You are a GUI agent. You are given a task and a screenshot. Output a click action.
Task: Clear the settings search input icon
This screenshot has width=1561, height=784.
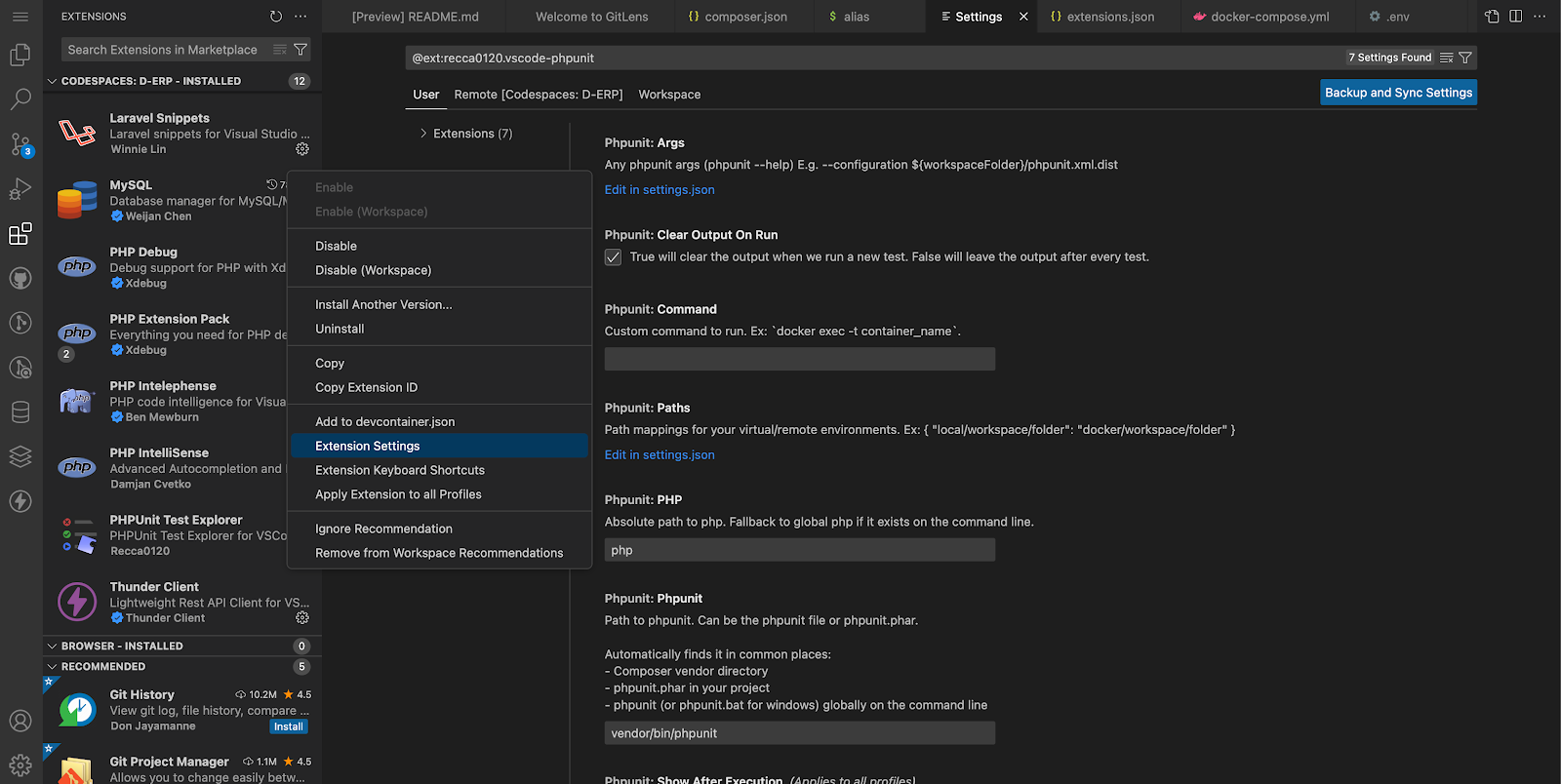click(1447, 58)
